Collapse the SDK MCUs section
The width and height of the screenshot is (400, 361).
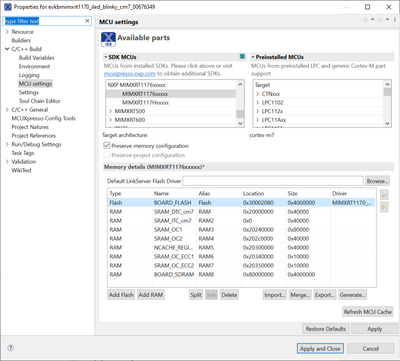coord(106,57)
